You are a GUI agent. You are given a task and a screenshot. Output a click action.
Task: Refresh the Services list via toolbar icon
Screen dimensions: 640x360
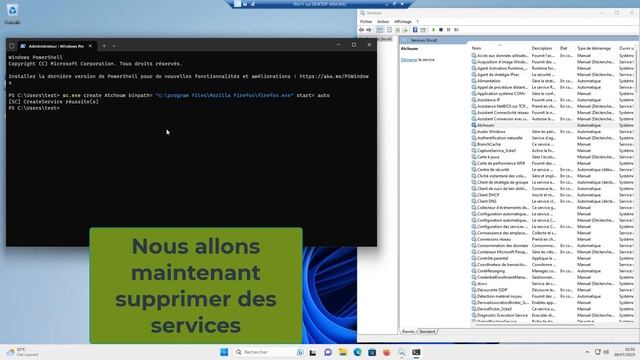(x=397, y=30)
